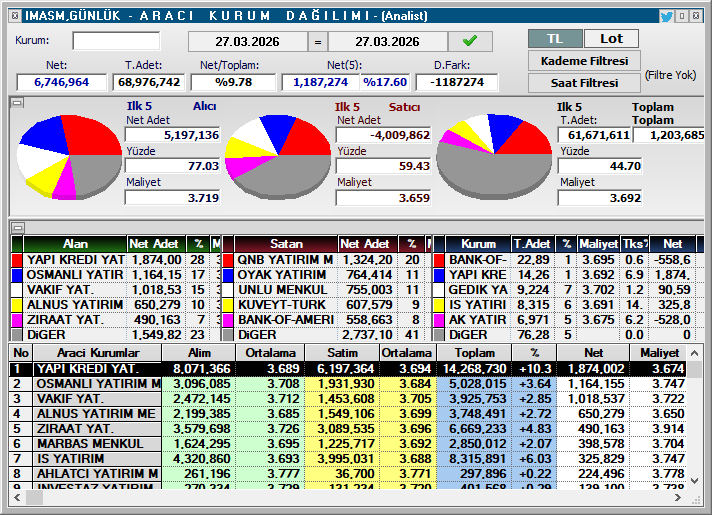
Task: Sort by the Toplam column header
Action: pos(474,353)
